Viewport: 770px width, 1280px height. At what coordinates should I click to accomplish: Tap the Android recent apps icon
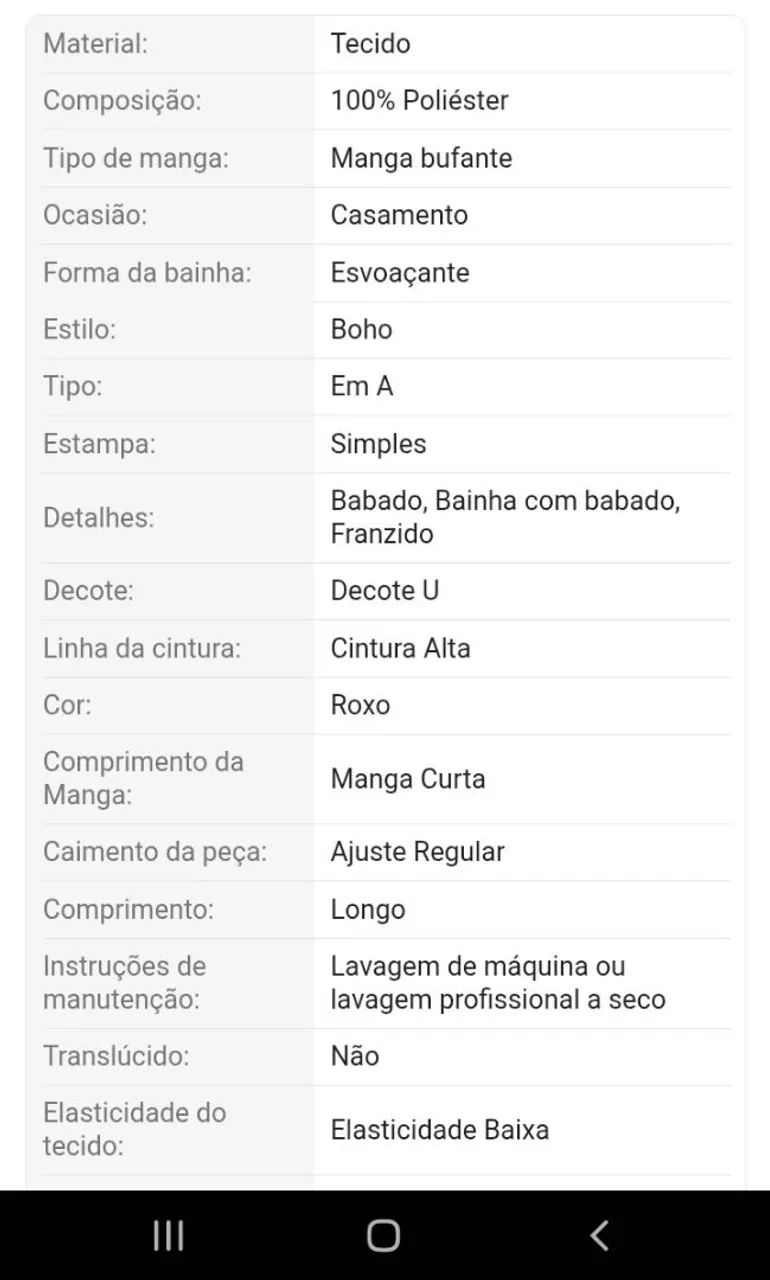tap(168, 1236)
